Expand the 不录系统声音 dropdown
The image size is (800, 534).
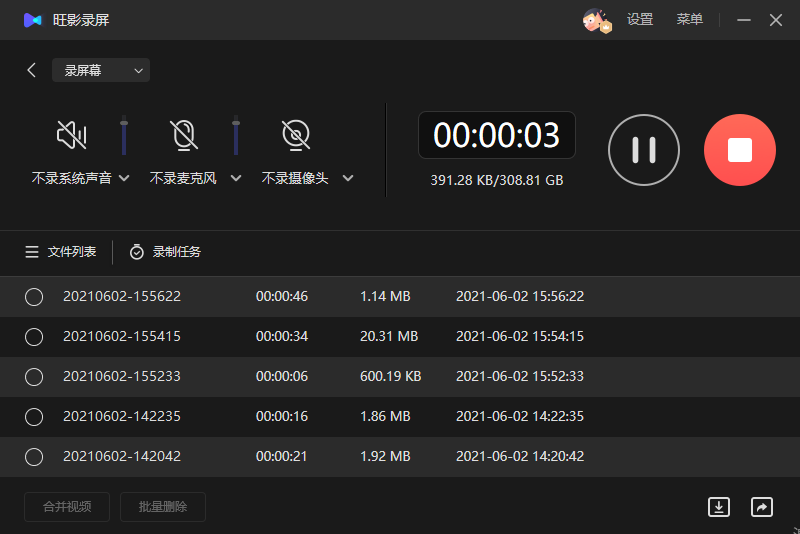124,178
